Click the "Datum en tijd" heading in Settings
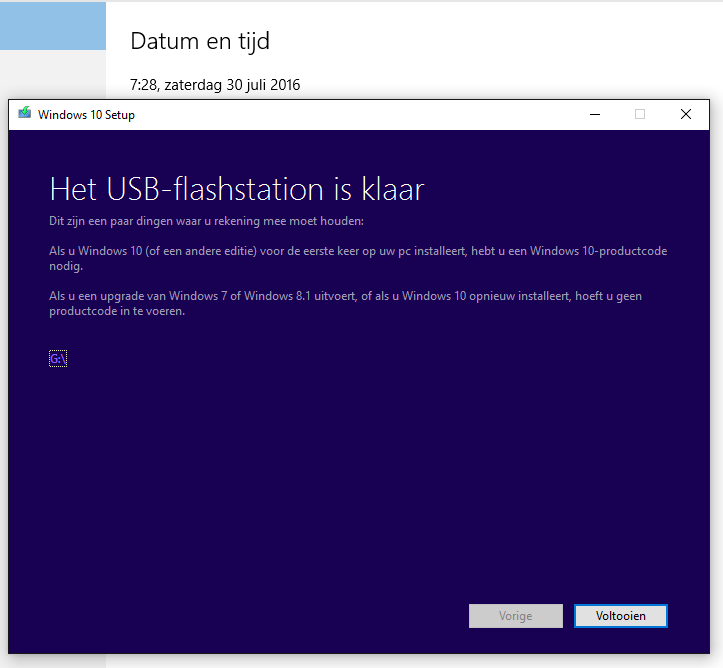The width and height of the screenshot is (723, 668). click(200, 41)
